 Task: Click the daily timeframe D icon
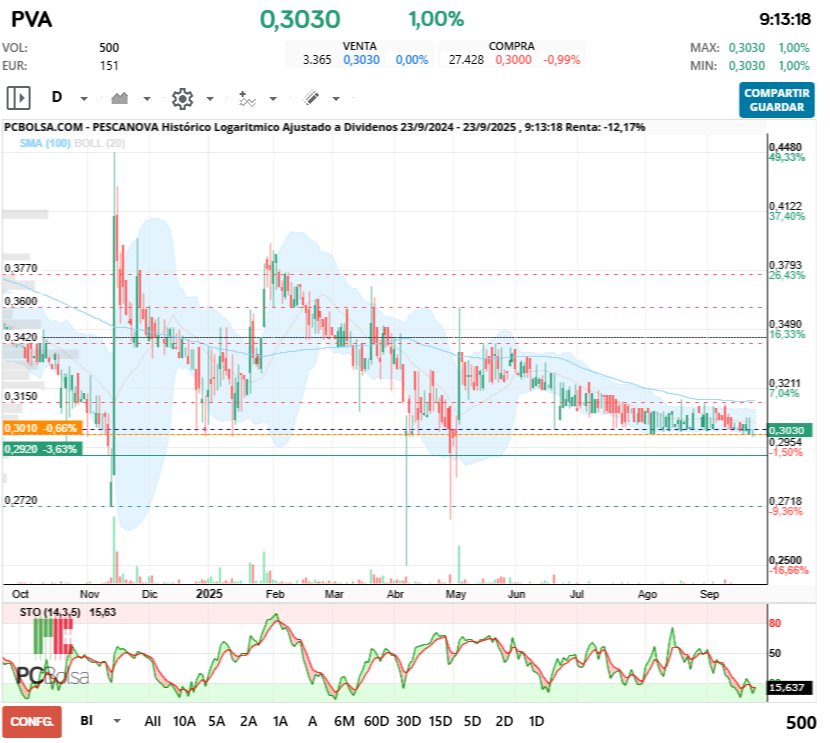[x=57, y=97]
